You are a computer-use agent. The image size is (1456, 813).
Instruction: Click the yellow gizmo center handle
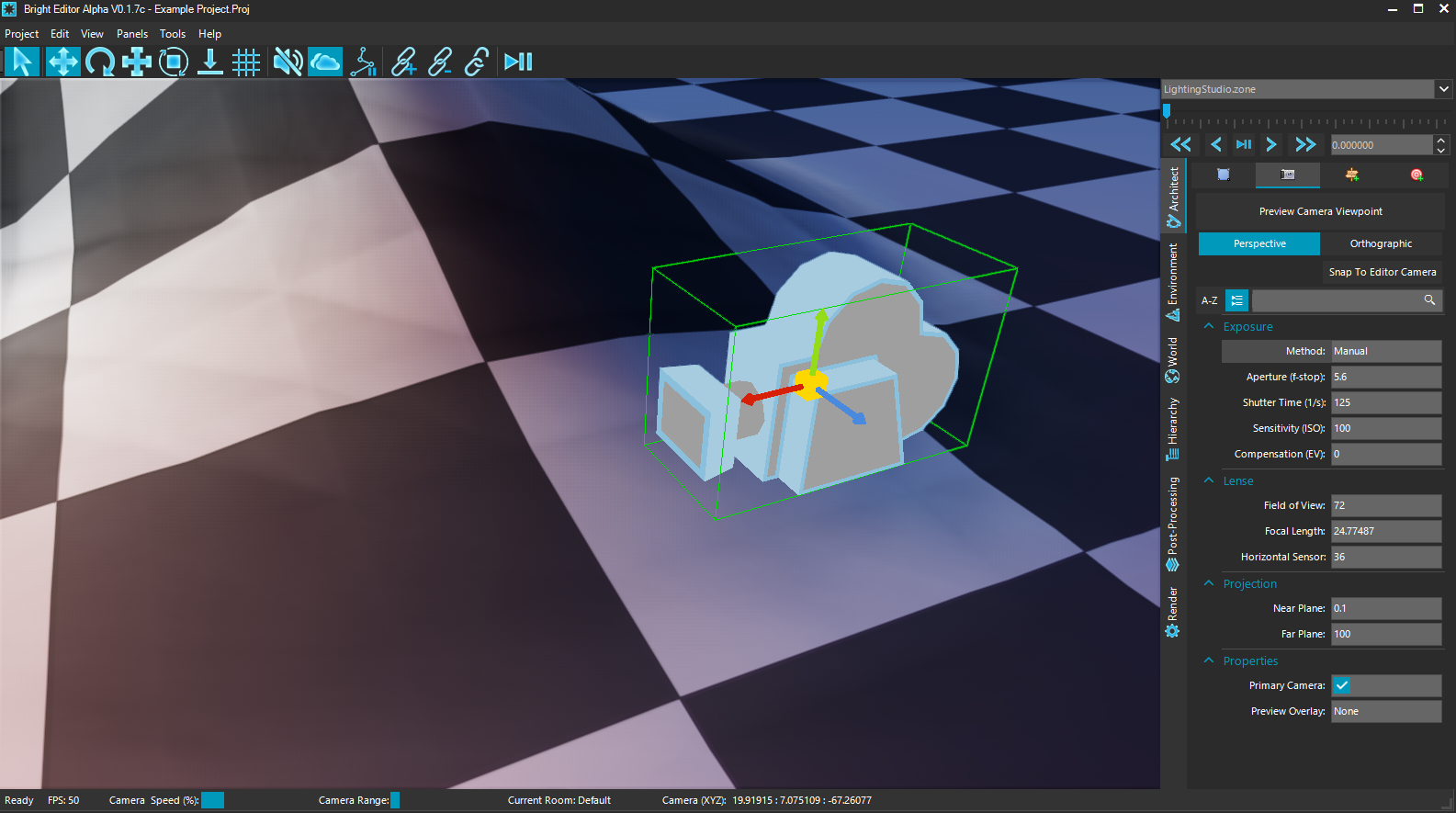809,385
